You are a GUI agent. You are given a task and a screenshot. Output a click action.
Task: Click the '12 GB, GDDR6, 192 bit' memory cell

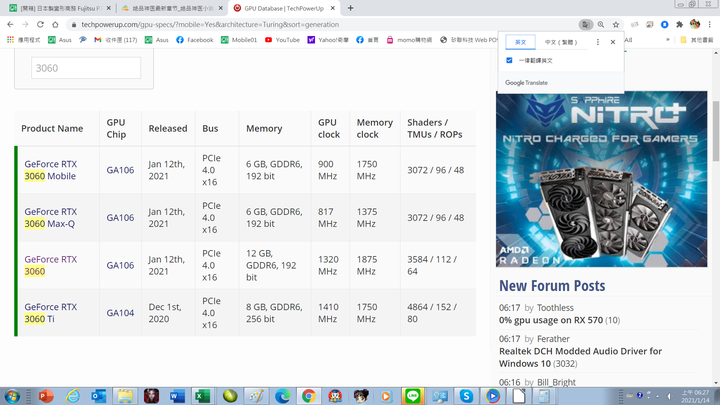[274, 265]
